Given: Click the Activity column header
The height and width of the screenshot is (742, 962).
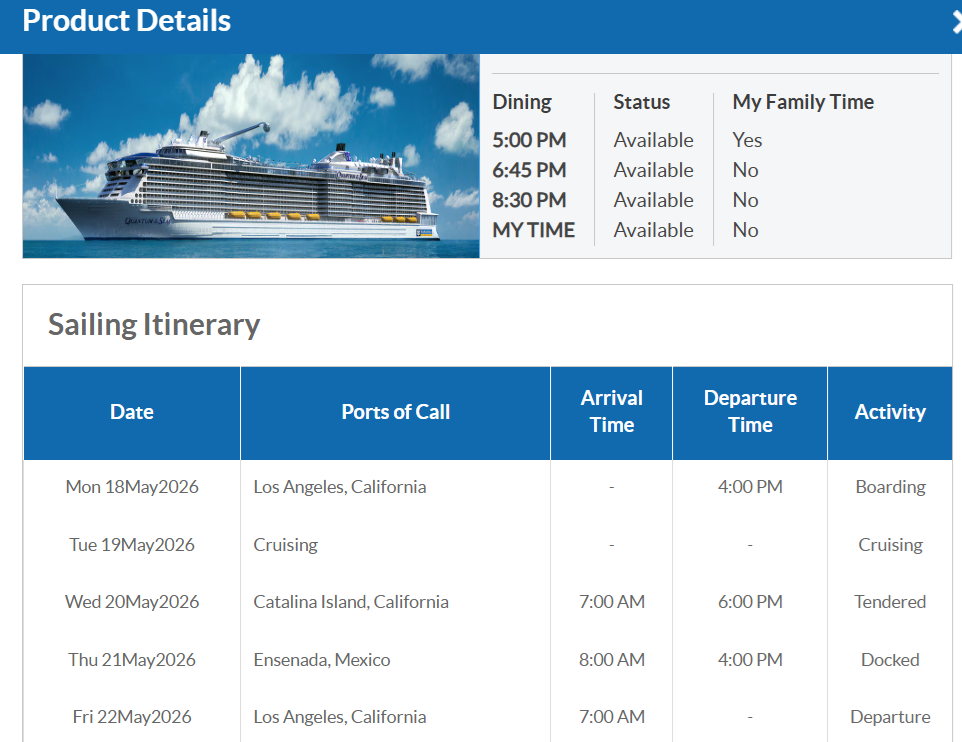Looking at the screenshot, I should pyautogui.click(x=890, y=412).
